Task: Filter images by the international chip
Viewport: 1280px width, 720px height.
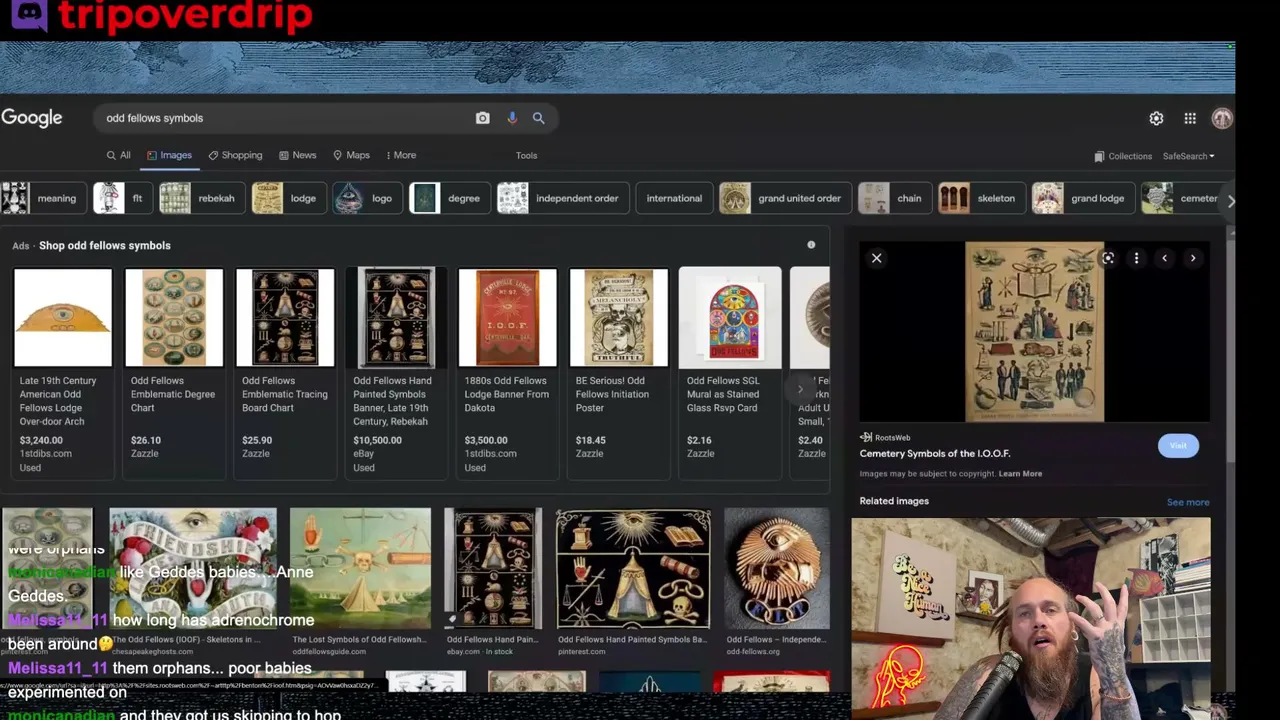Action: 674,198
